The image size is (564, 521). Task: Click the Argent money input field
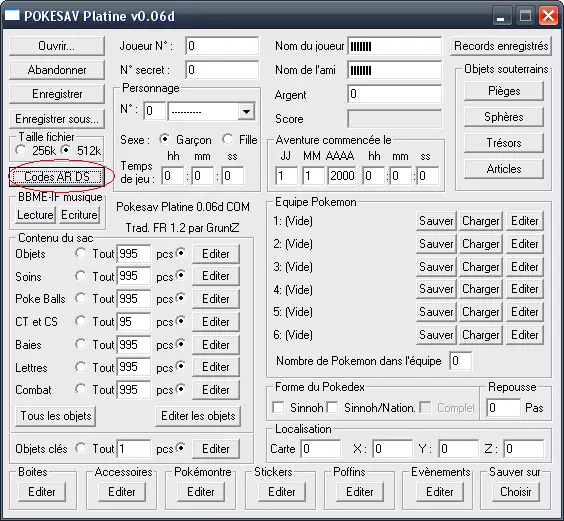[395, 94]
